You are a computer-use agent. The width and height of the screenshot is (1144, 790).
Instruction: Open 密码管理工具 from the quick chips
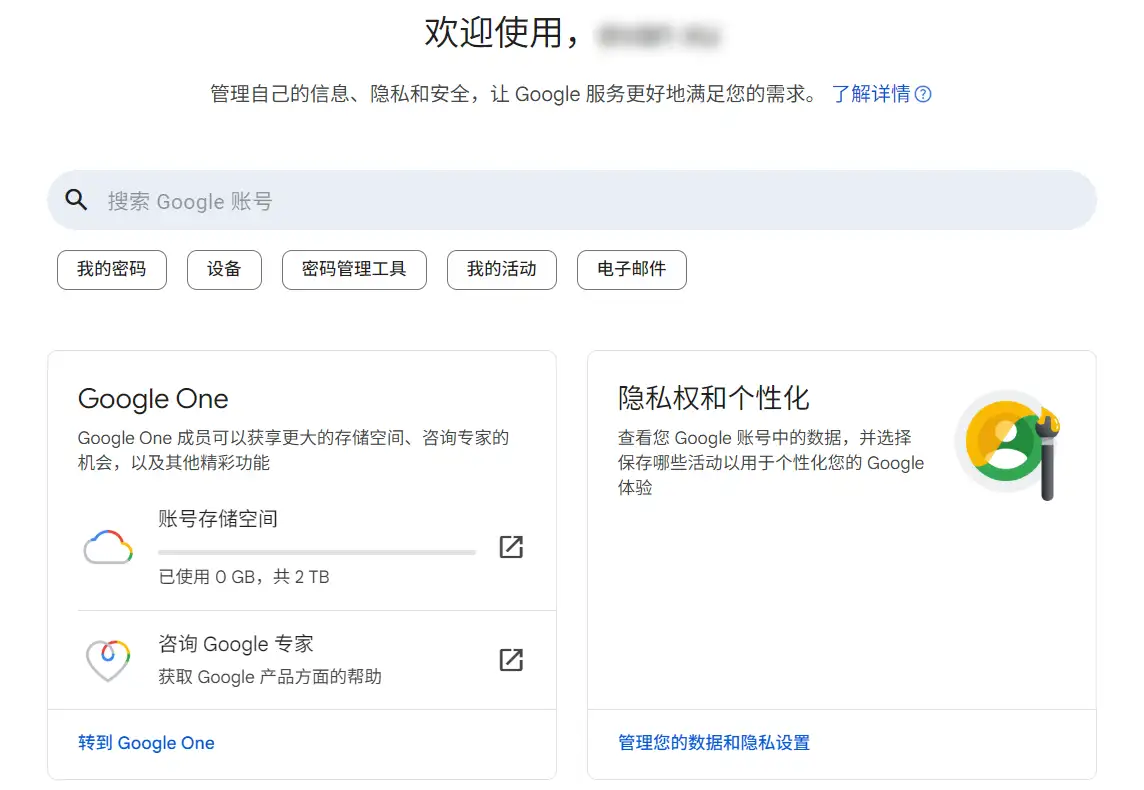pos(354,269)
